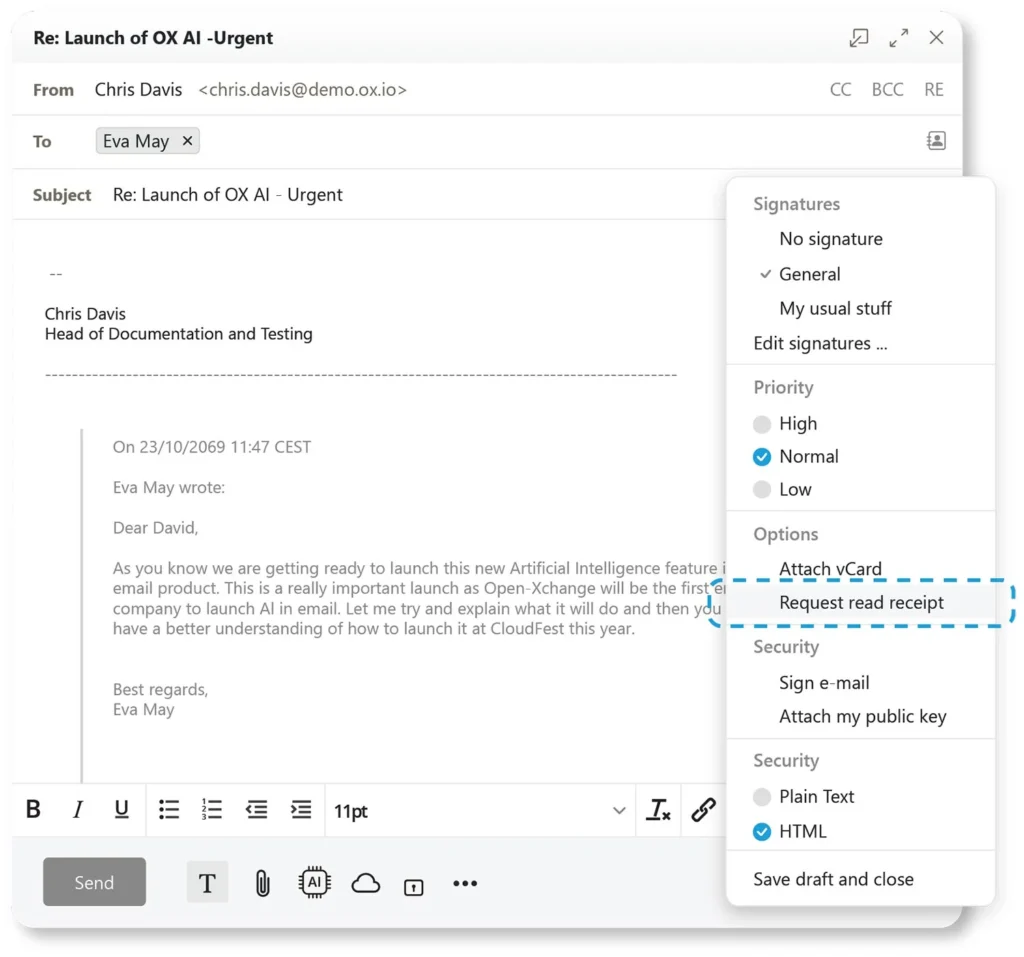Image resolution: width=1024 pixels, height=957 pixels.
Task: Remove Eva May from the recipients
Action: click(x=187, y=141)
